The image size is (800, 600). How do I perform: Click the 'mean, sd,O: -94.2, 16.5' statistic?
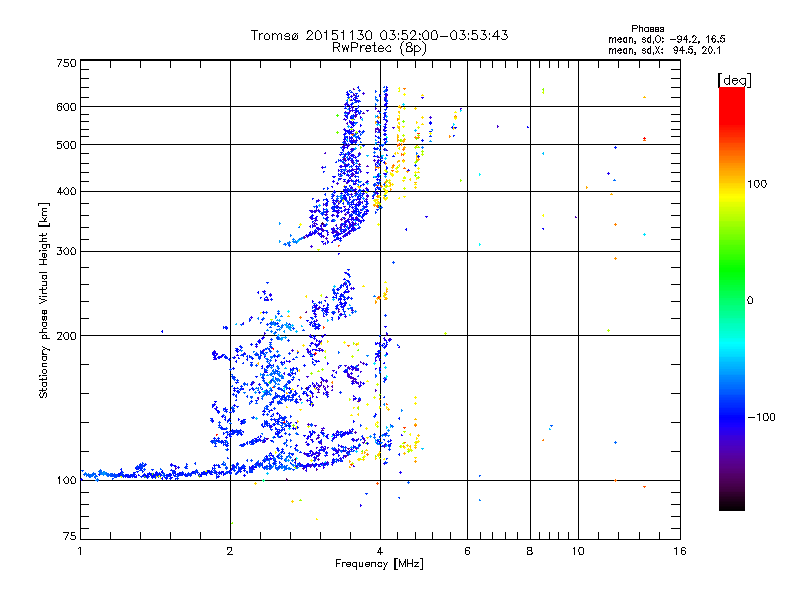click(x=667, y=39)
